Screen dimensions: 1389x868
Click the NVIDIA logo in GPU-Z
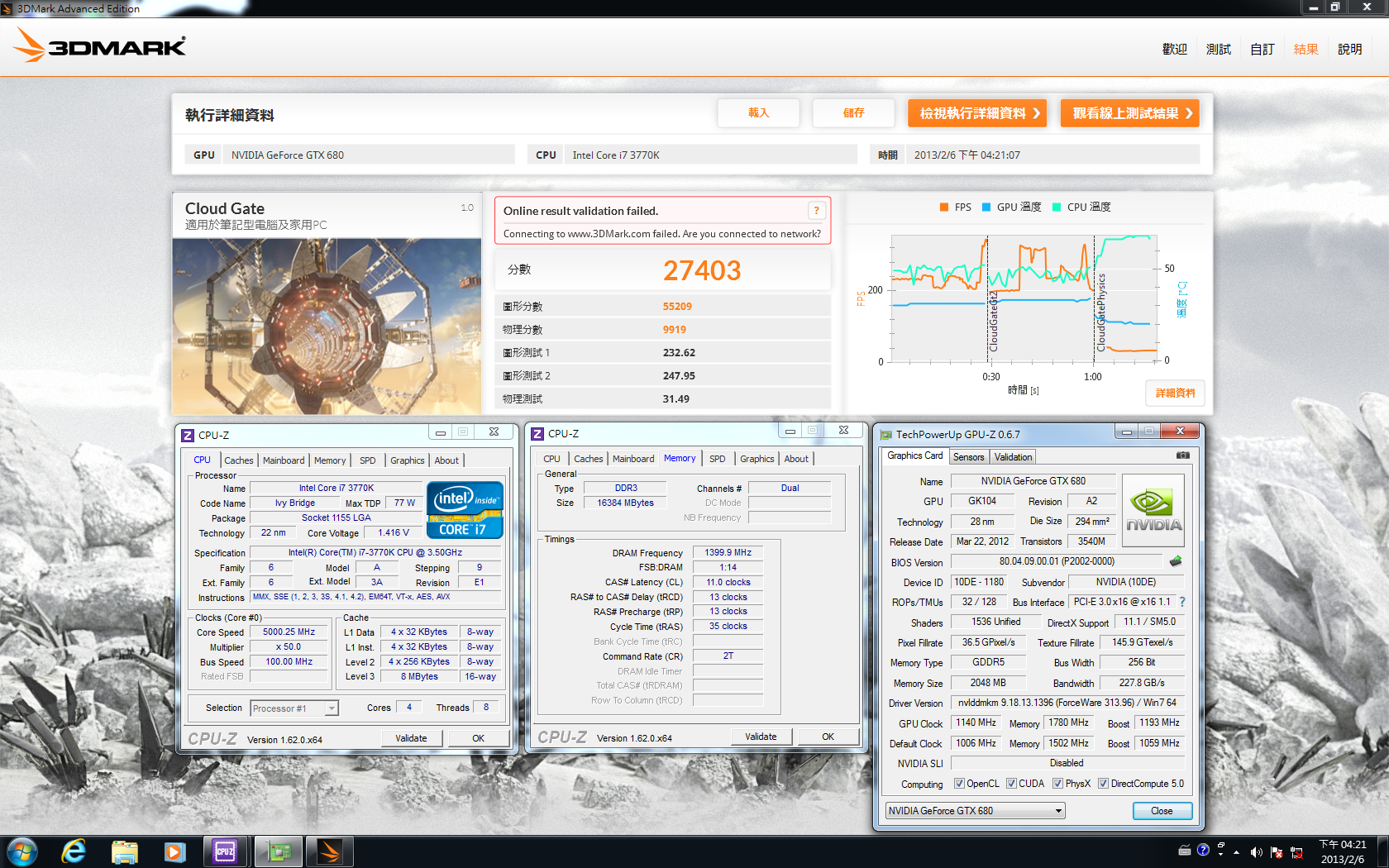1153,510
